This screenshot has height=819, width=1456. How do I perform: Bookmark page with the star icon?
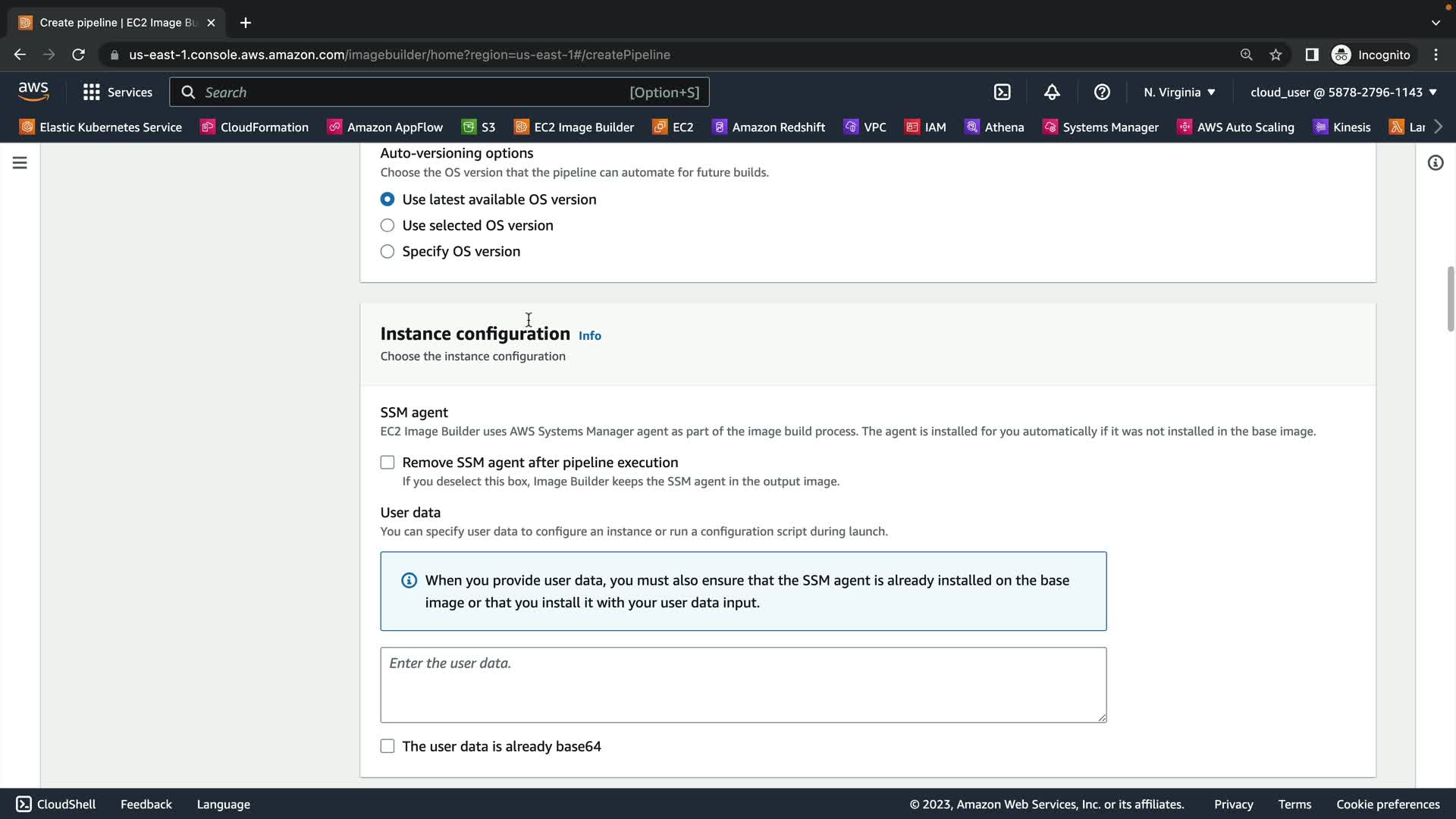(1276, 55)
